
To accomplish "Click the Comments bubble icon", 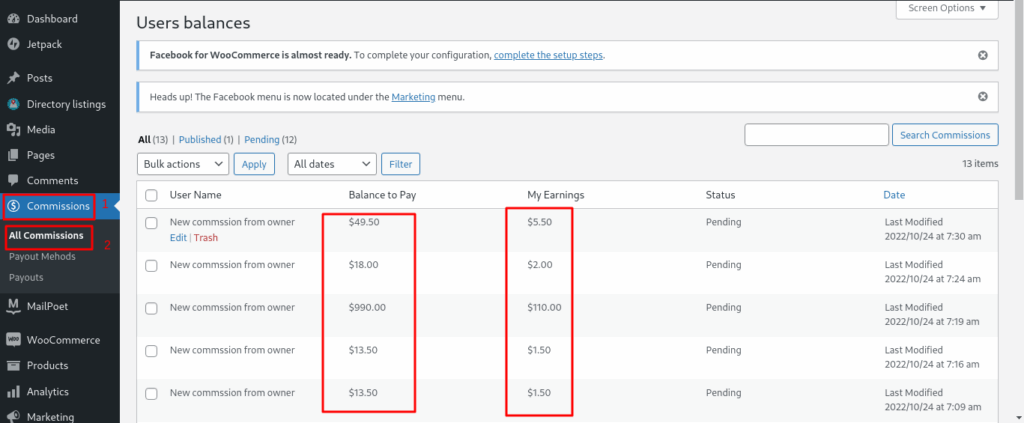I will point(13,181).
